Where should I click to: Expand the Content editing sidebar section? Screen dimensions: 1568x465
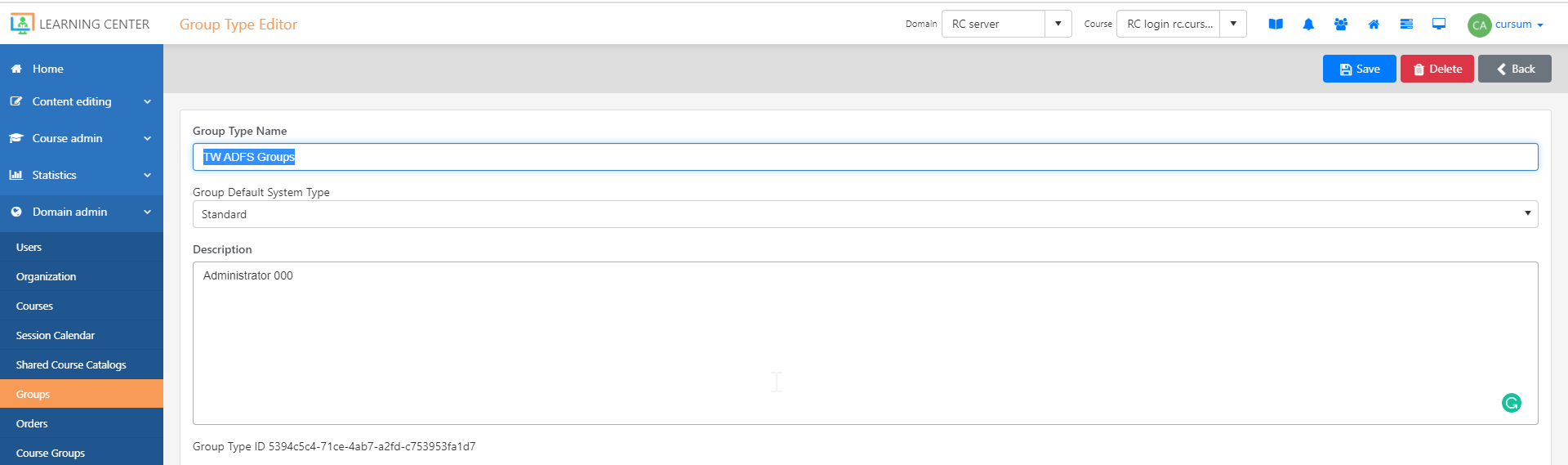tap(82, 101)
